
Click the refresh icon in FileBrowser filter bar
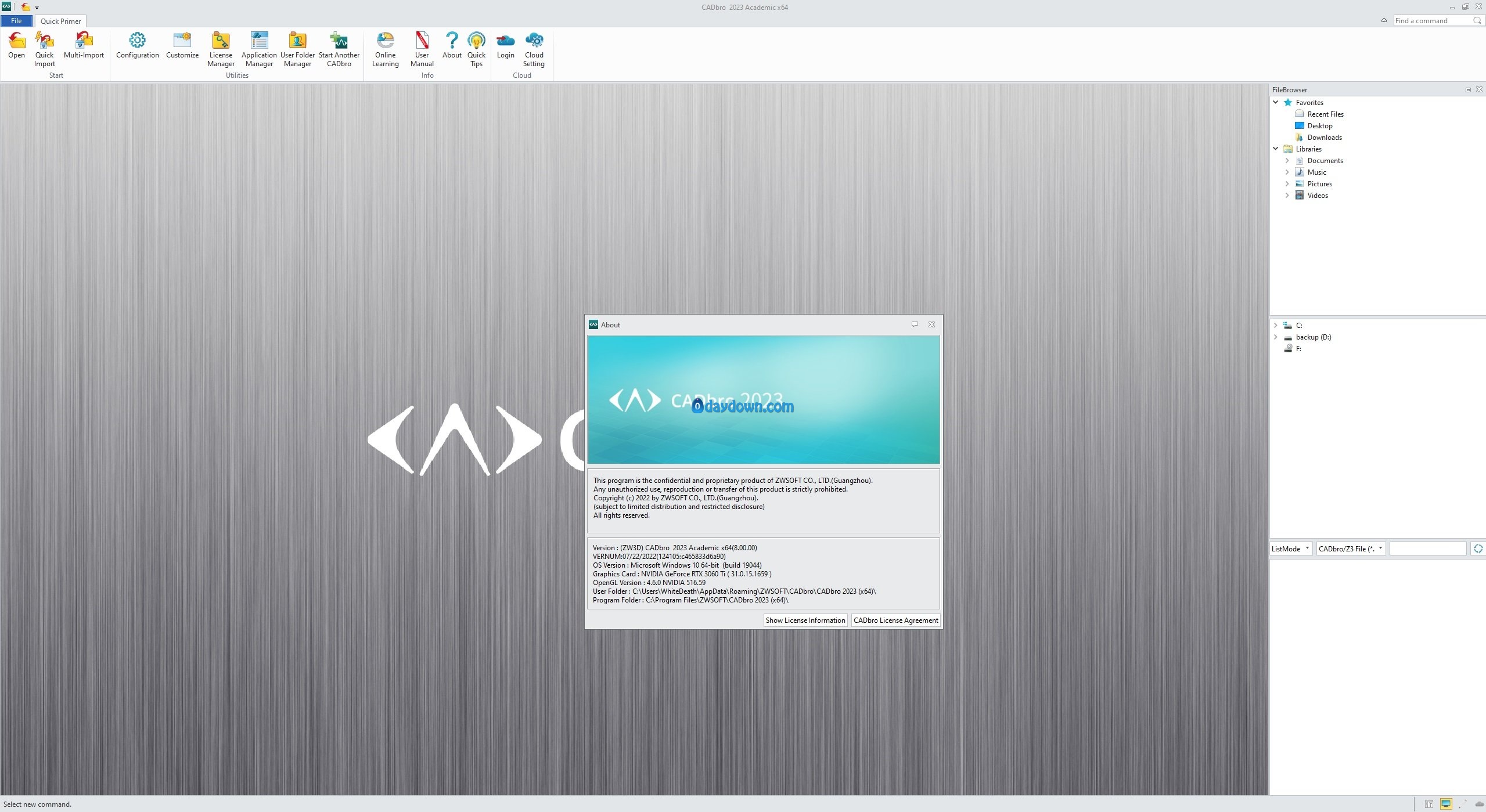coord(1478,548)
